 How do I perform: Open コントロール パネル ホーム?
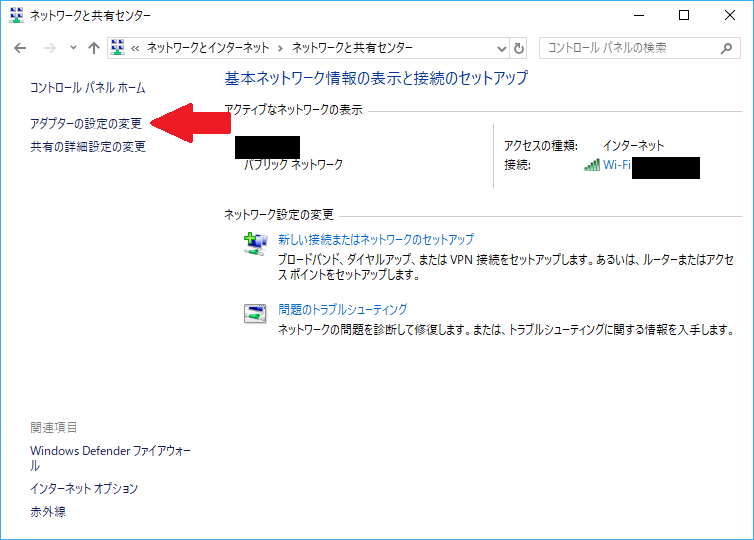tap(88, 88)
